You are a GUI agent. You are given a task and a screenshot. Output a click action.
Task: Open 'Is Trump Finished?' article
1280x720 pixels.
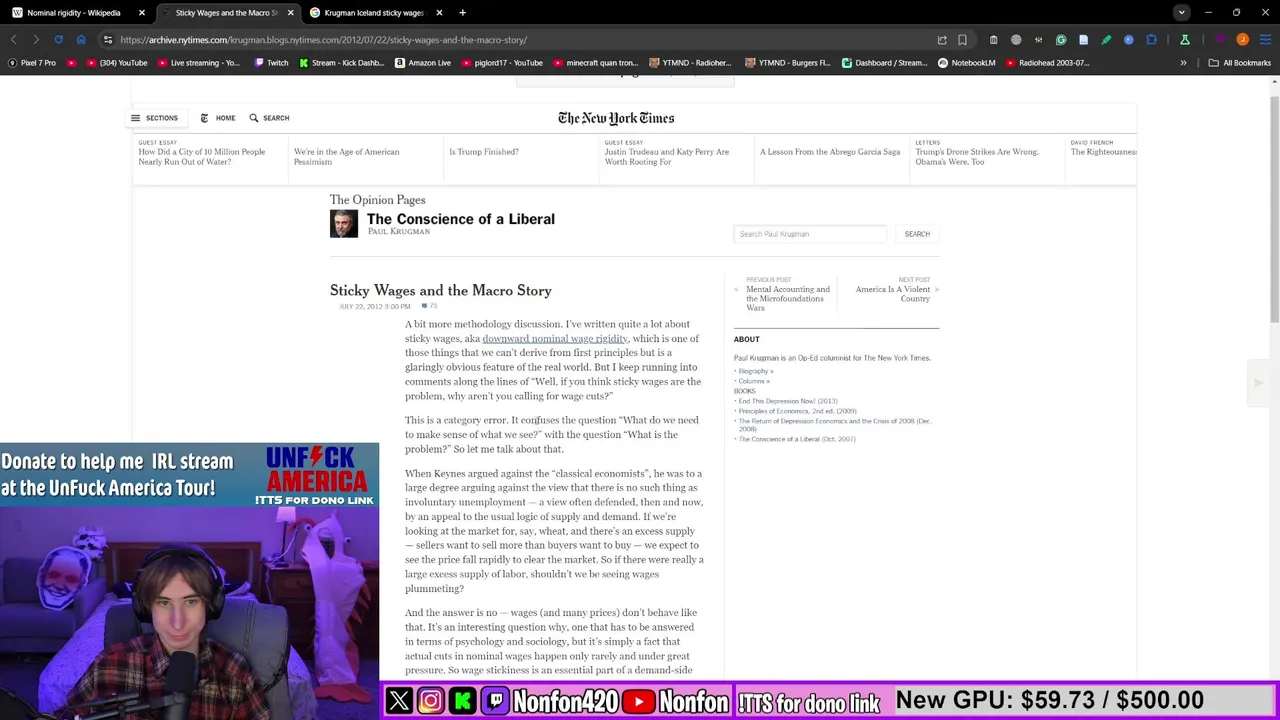pyautogui.click(x=484, y=152)
